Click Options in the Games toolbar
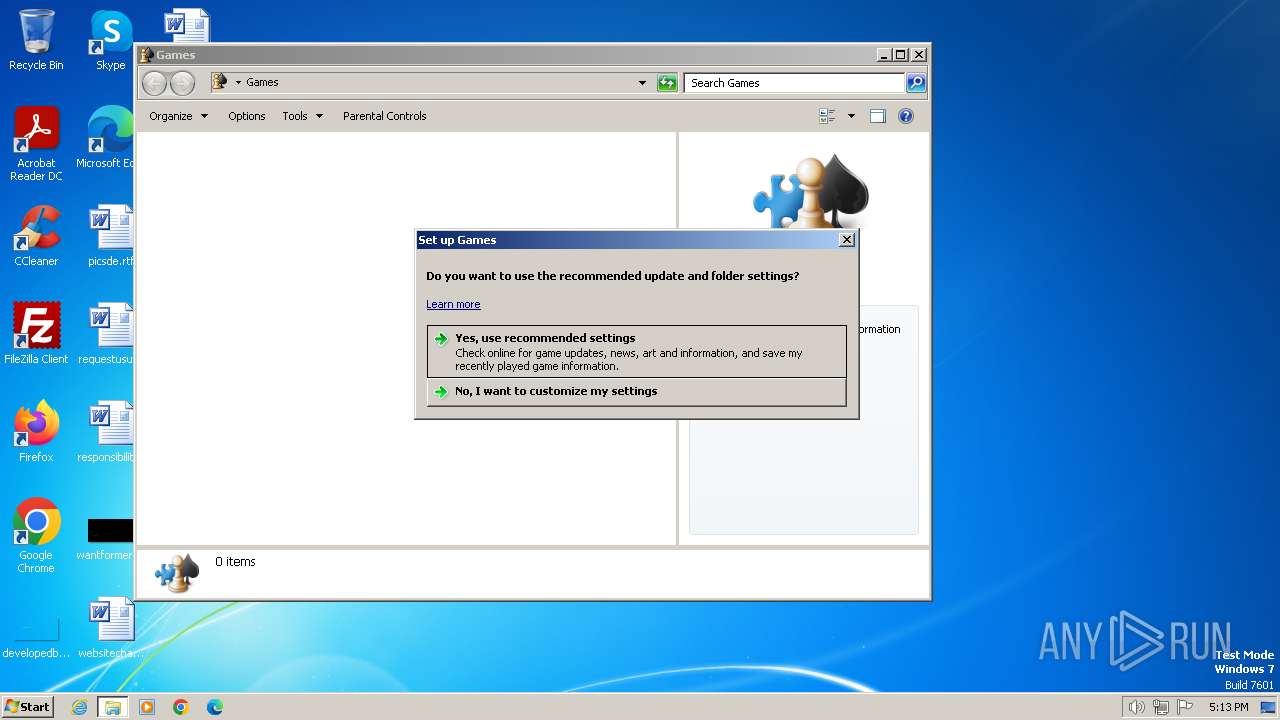Screen dimensions: 1280x720 (x=246, y=116)
